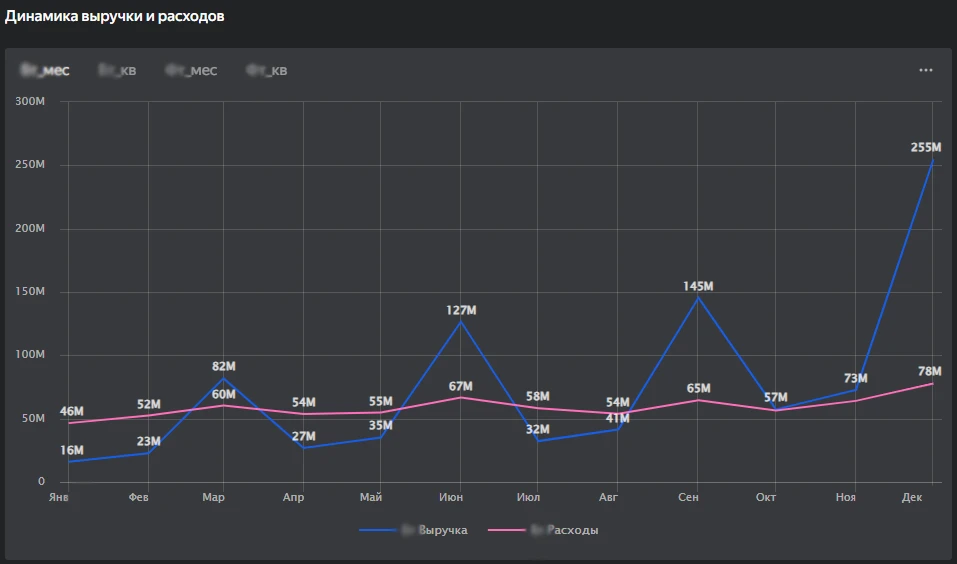
Task: Select the 145M data point in September
Action: [698, 298]
